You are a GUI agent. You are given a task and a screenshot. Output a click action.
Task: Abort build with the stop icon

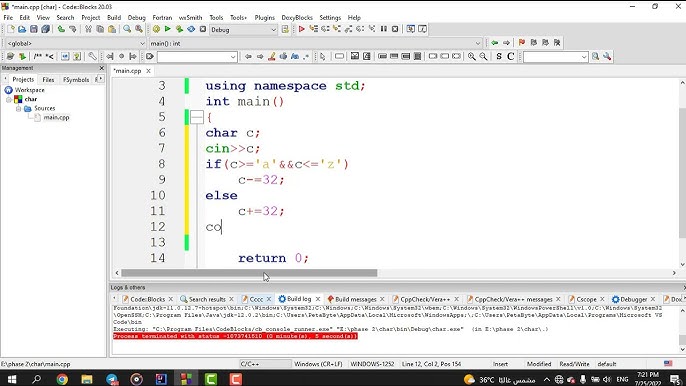[x=203, y=29]
